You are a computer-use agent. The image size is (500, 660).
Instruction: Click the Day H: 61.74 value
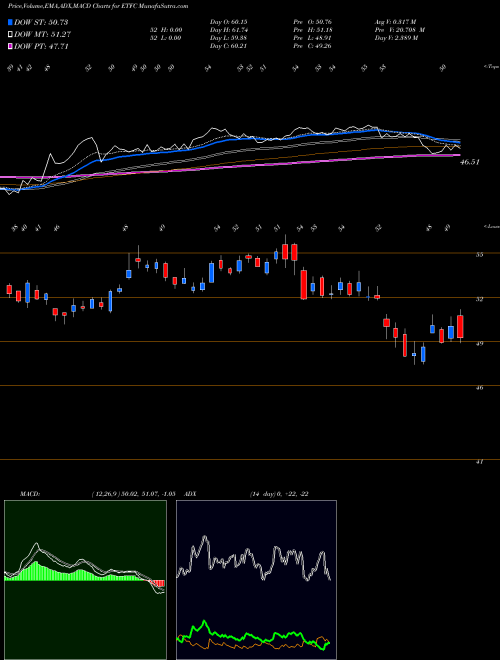(x=228, y=30)
